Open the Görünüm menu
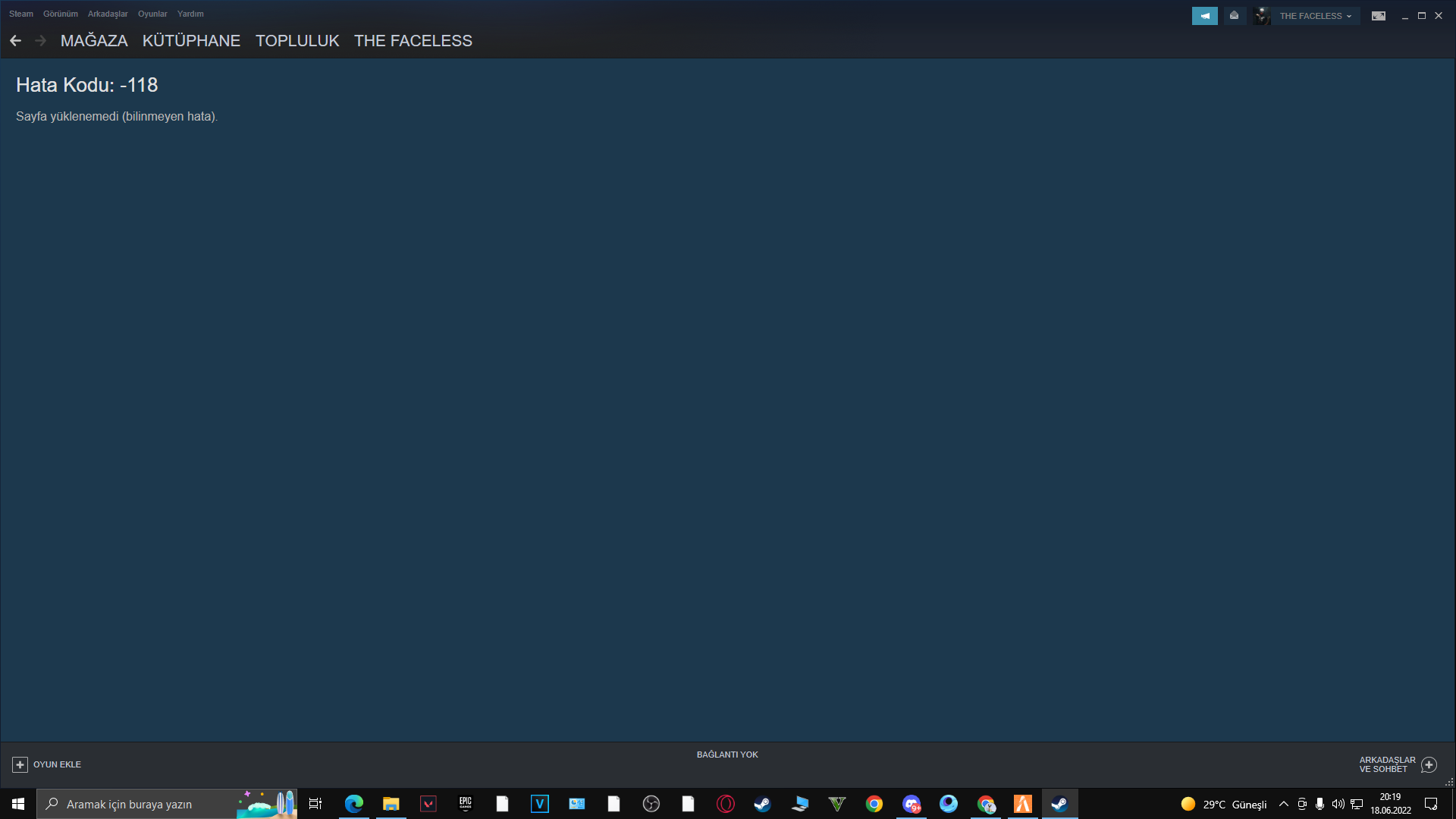 61,14
